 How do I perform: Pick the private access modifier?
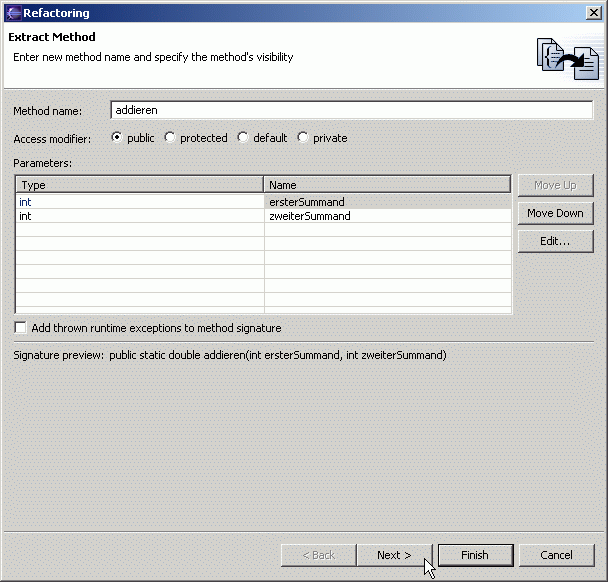(x=303, y=138)
